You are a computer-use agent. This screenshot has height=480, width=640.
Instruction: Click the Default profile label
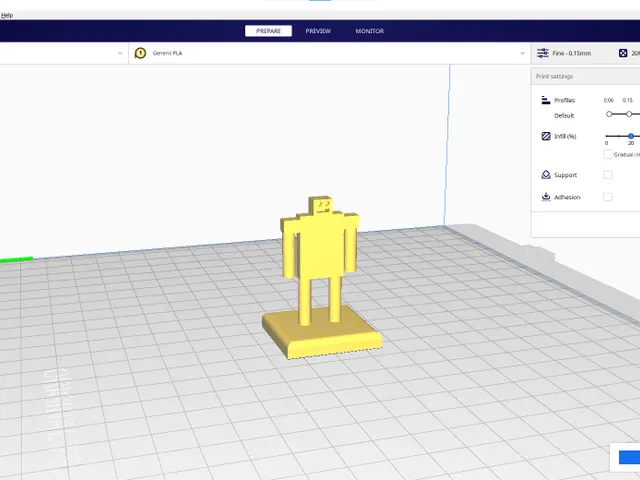(564, 116)
